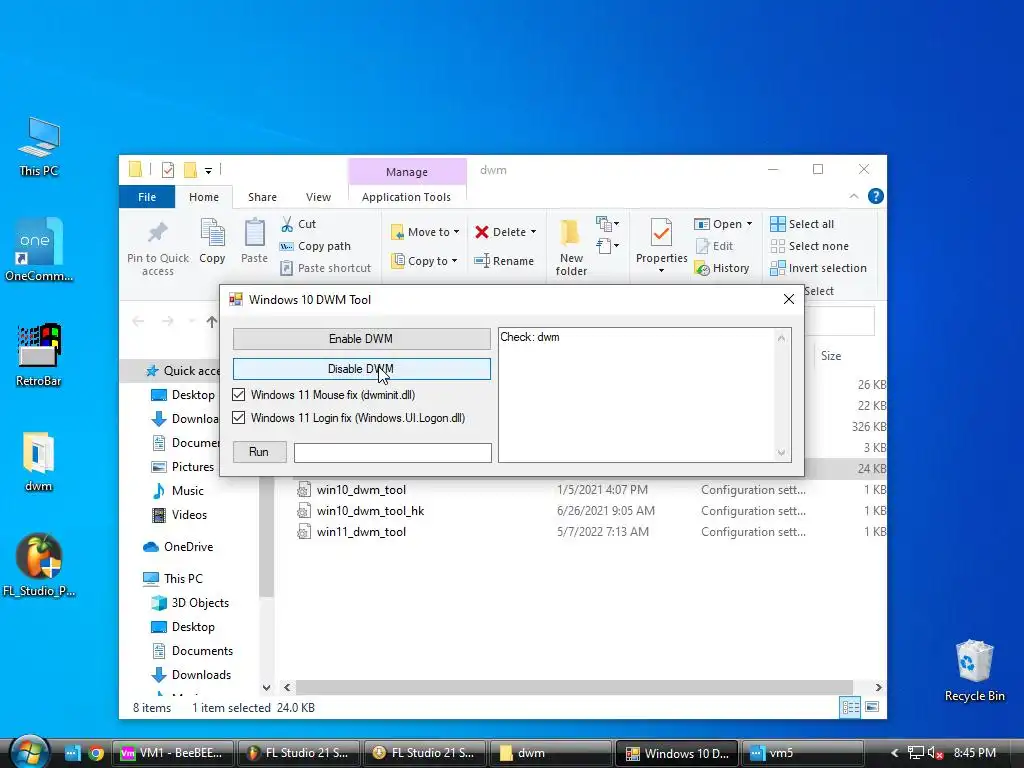This screenshot has width=1024, height=768.
Task: Switch to the View ribbon tab
Action: coord(318,197)
